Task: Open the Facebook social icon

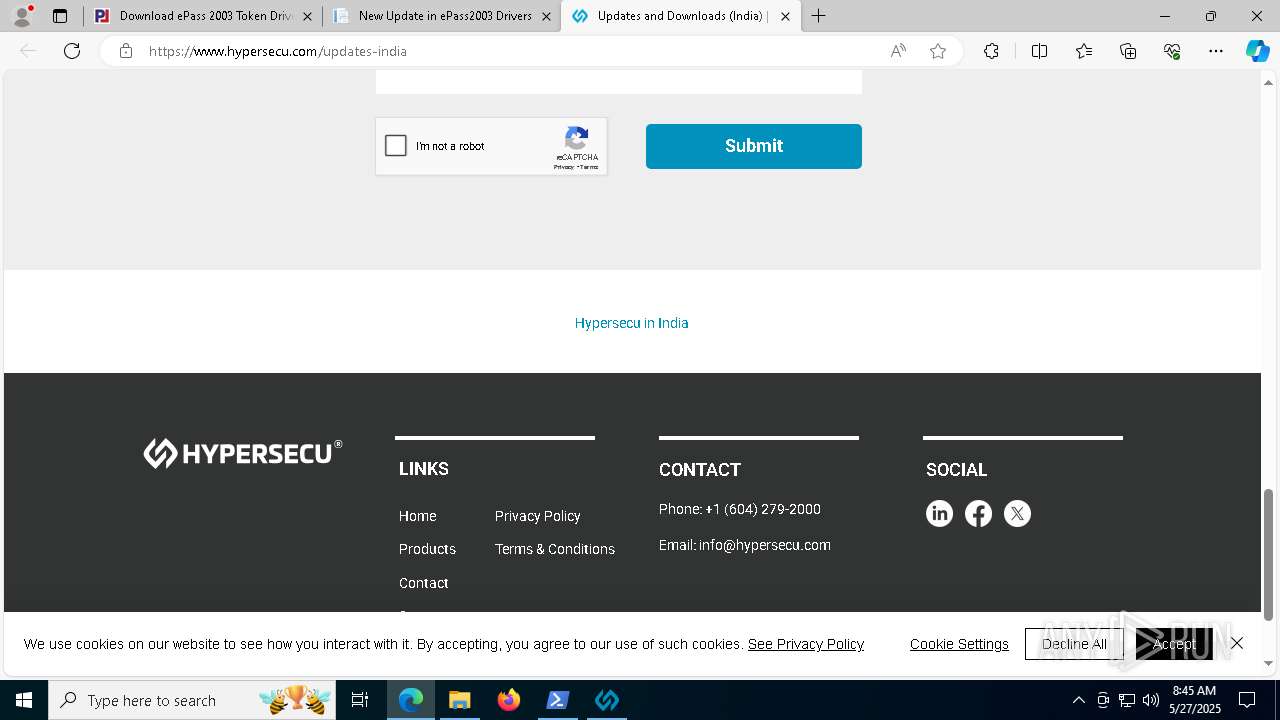Action: tap(978, 514)
